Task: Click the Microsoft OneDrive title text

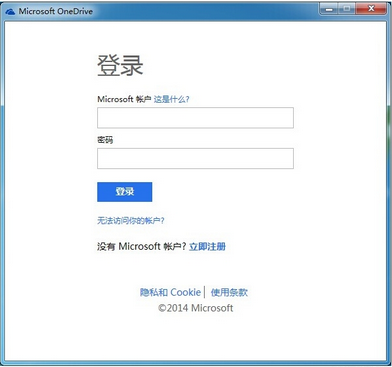Action: [56, 11]
